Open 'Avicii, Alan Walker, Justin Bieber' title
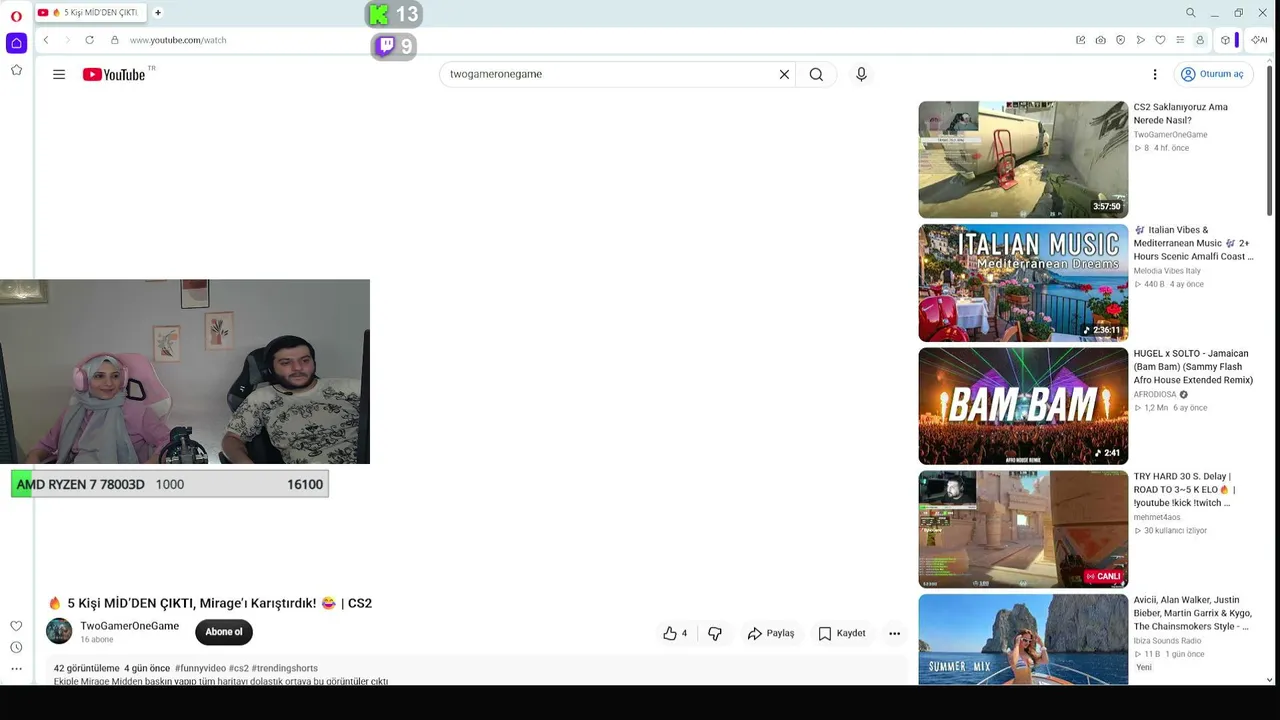This screenshot has width=1280, height=720. 1192,613
